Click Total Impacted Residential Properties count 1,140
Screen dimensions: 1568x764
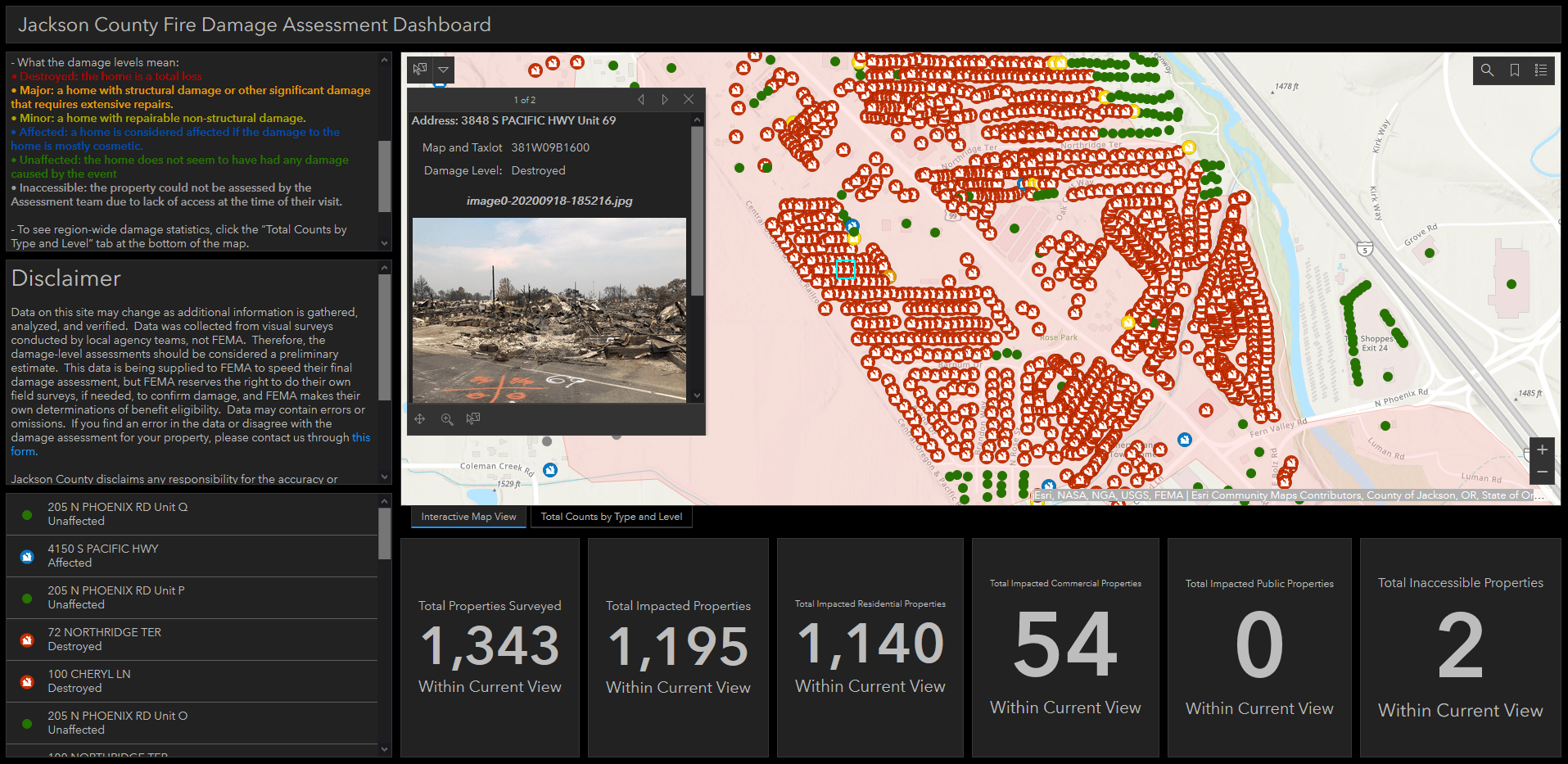[870, 643]
